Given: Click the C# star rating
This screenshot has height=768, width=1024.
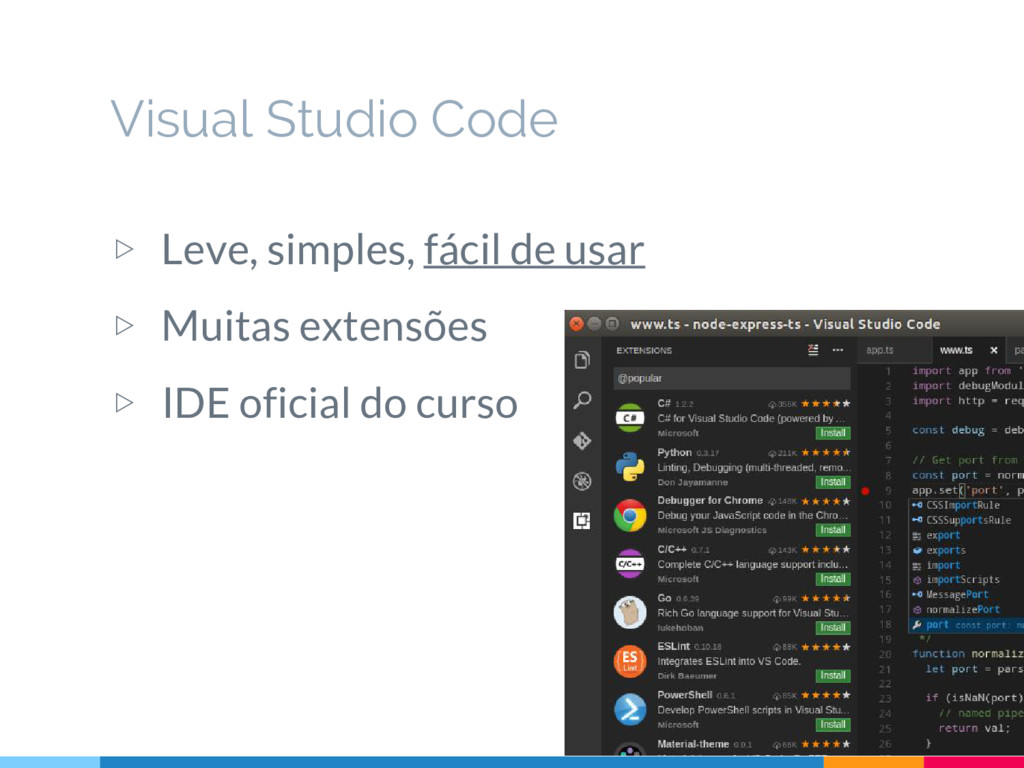Looking at the screenshot, I should coord(826,404).
